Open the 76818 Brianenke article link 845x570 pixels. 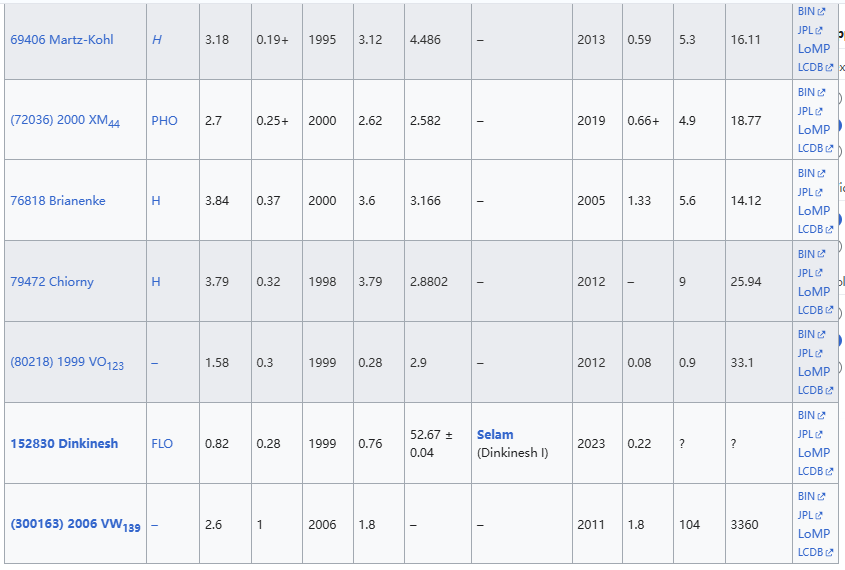[x=58, y=201]
